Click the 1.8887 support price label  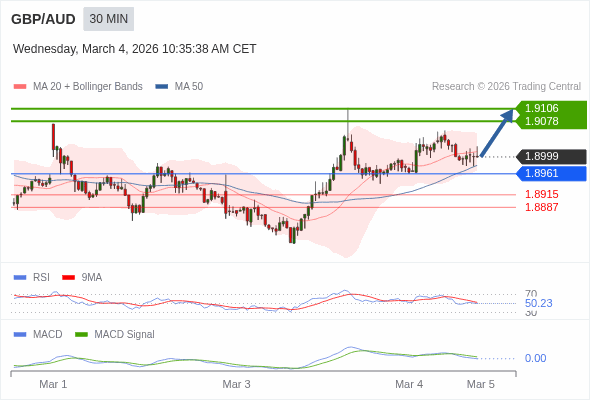click(541, 207)
